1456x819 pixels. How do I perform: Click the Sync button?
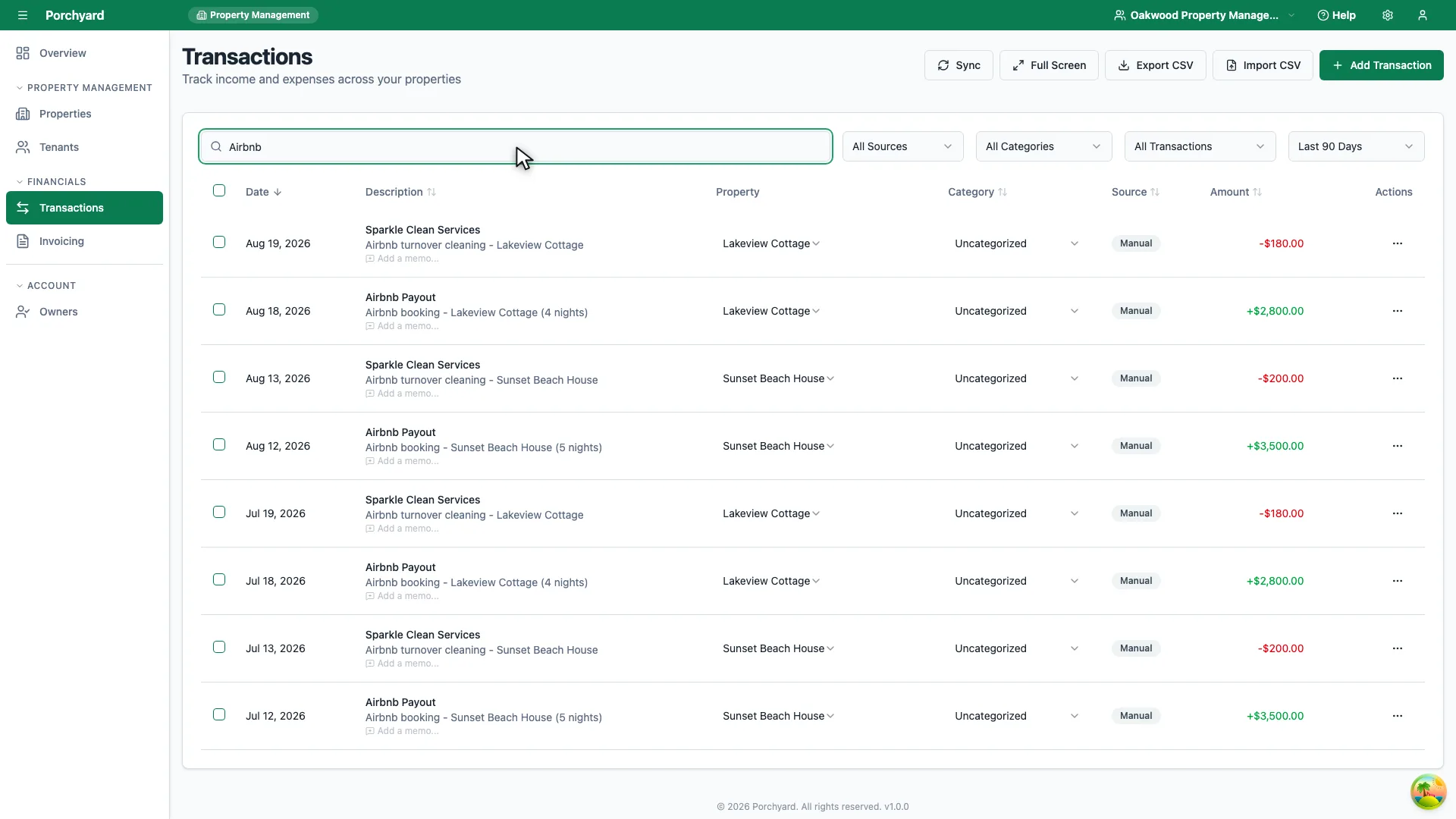(959, 65)
